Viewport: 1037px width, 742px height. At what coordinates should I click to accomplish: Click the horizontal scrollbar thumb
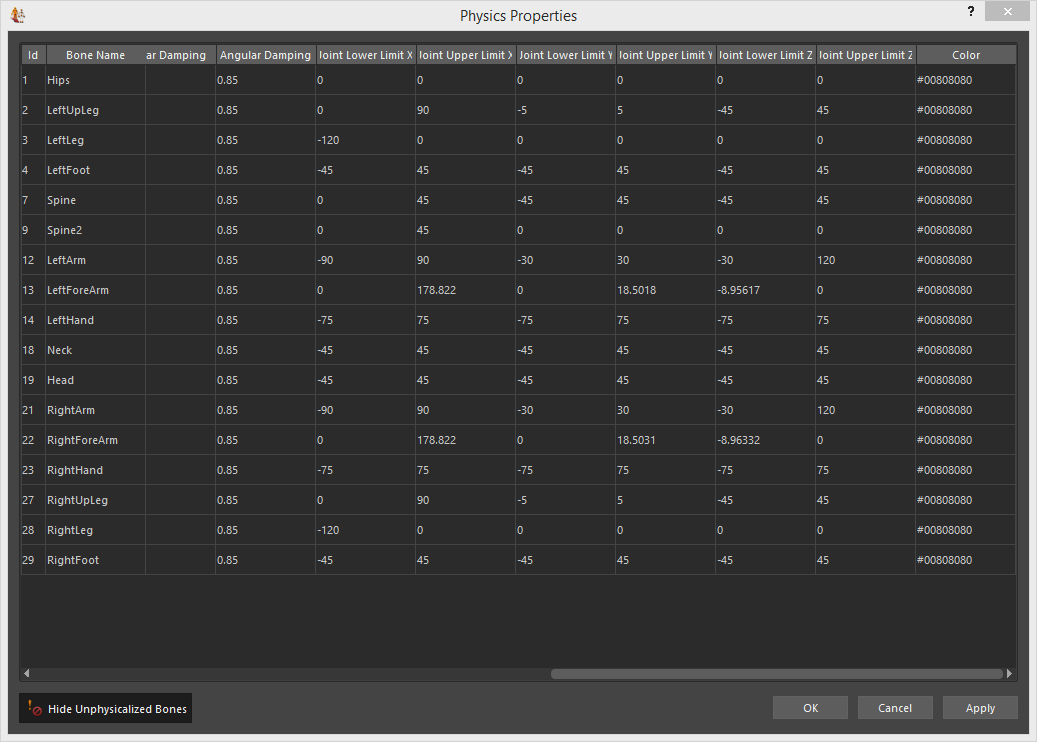point(777,673)
